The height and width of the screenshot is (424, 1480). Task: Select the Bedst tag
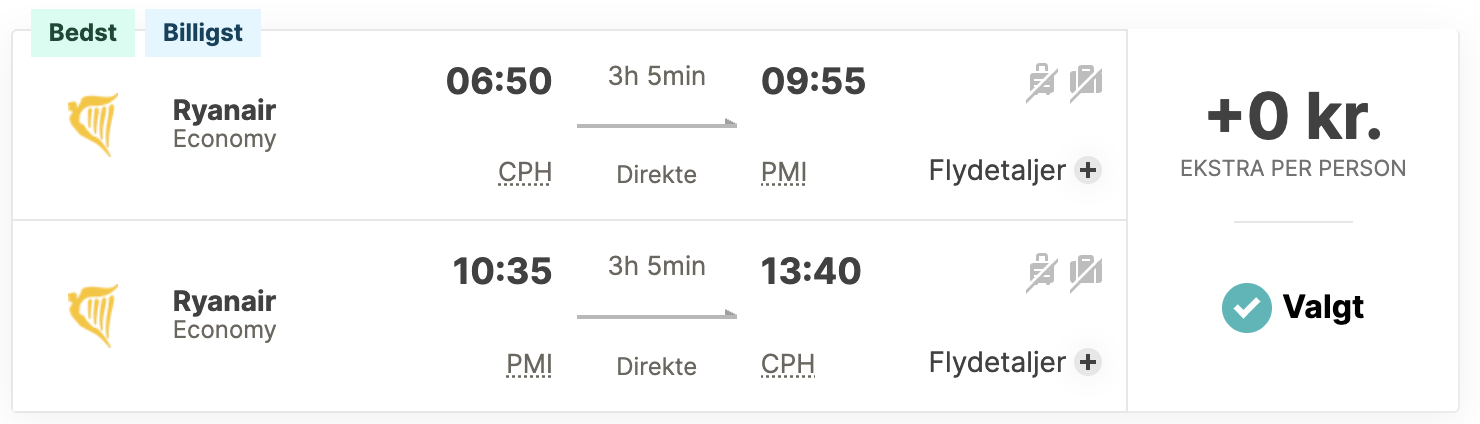point(83,33)
